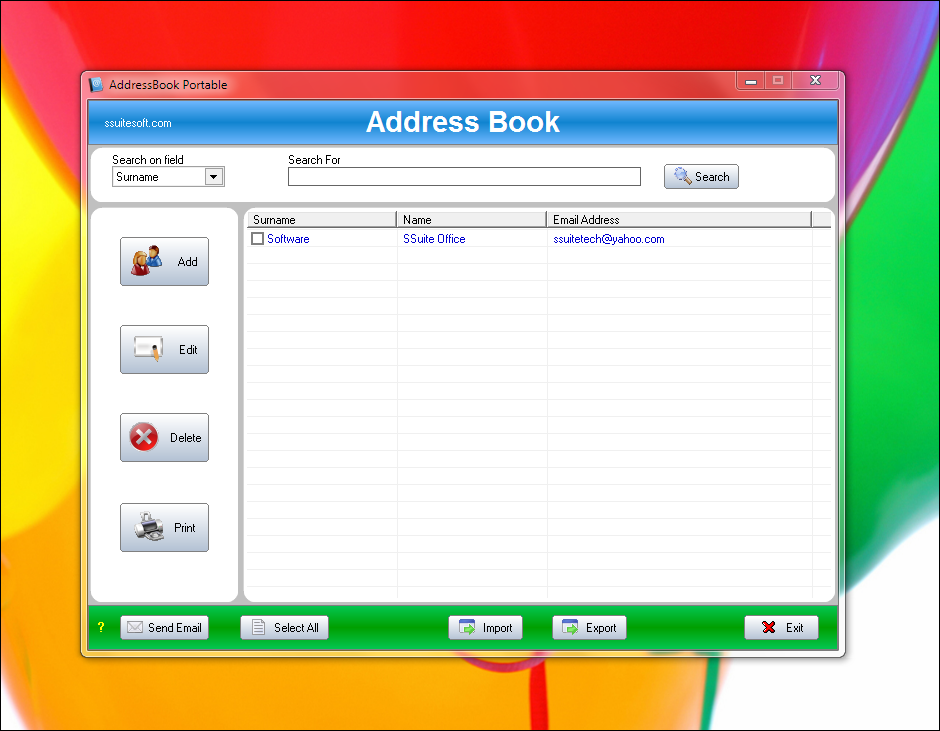This screenshot has height=731, width=940.
Task: Sort by the Name column header
Action: coord(471,219)
